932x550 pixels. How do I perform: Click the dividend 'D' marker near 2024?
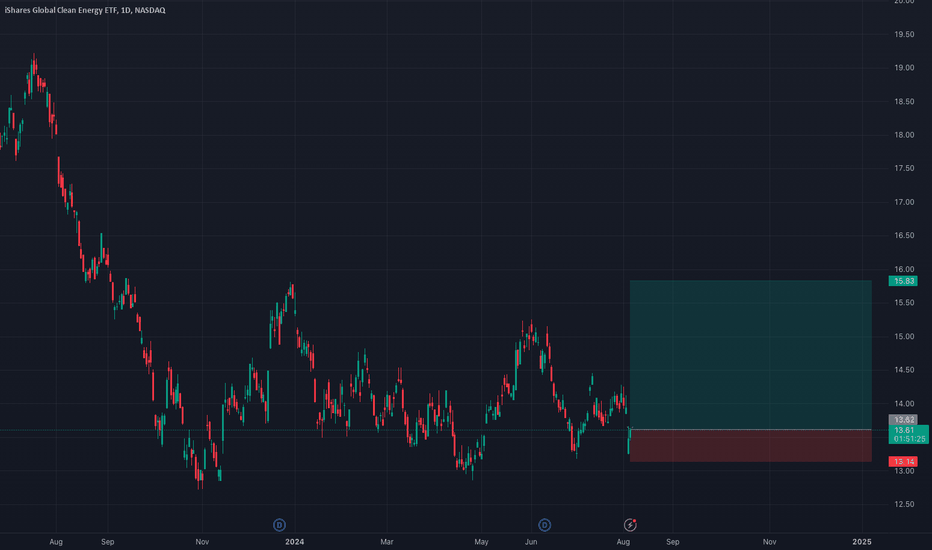pyautogui.click(x=279, y=525)
